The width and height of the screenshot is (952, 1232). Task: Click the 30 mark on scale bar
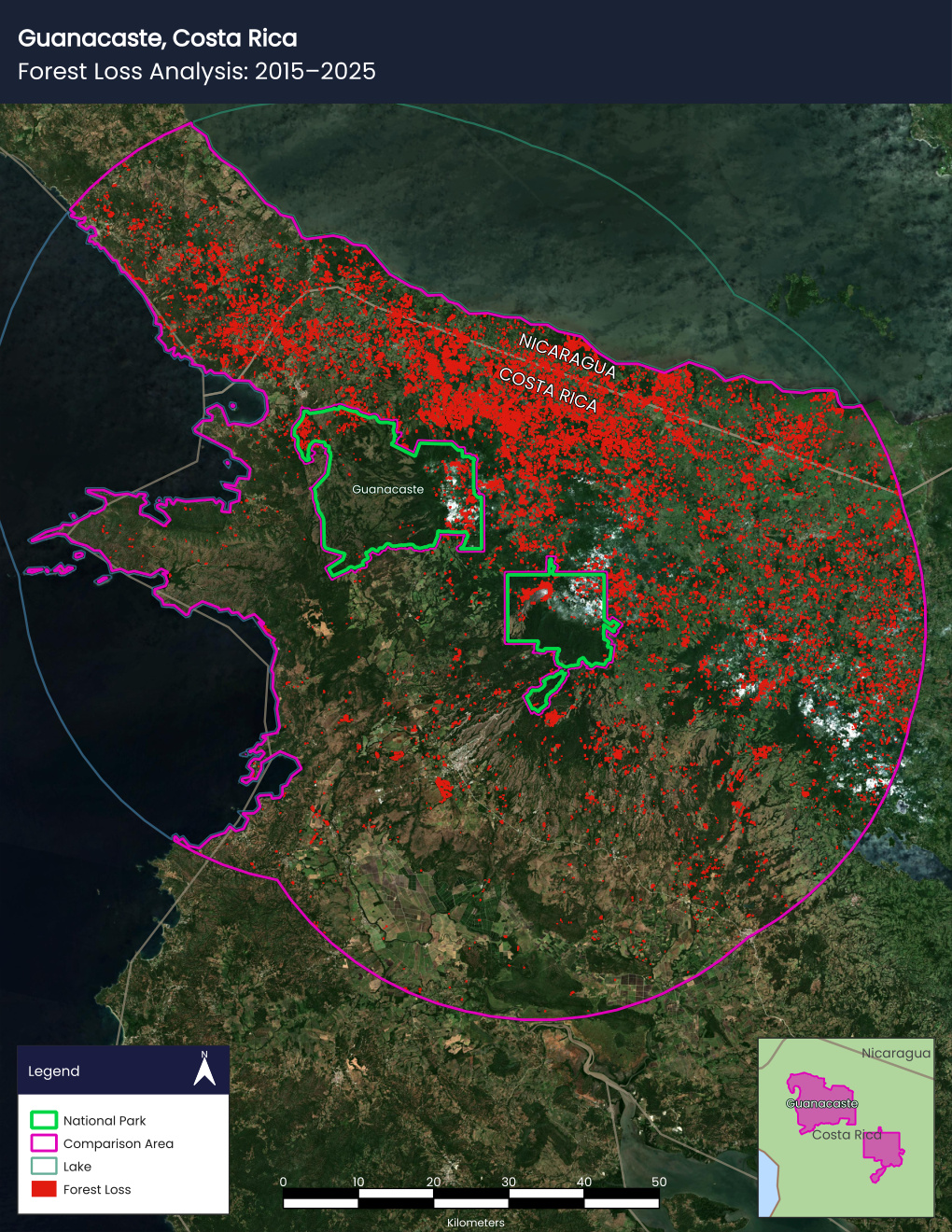point(509,1182)
